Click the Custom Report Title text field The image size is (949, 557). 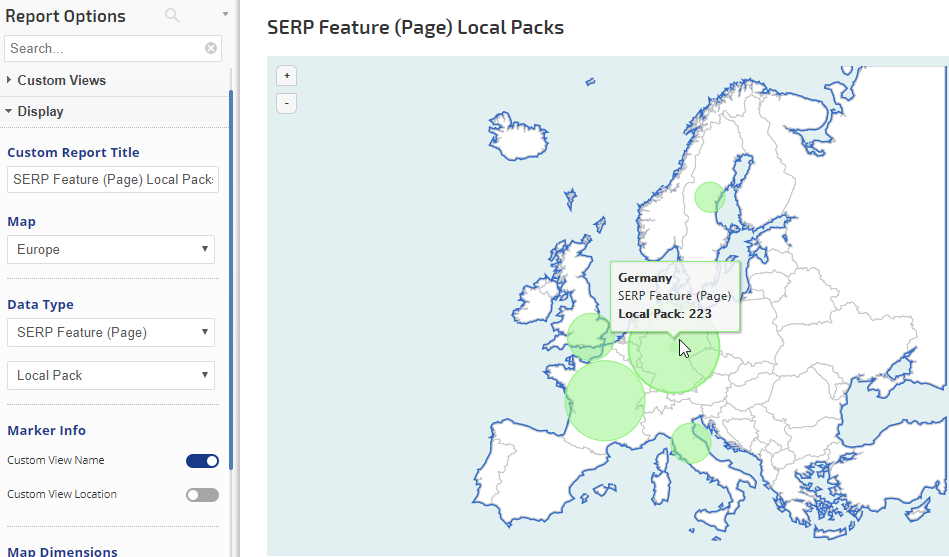pyautogui.click(x=113, y=180)
